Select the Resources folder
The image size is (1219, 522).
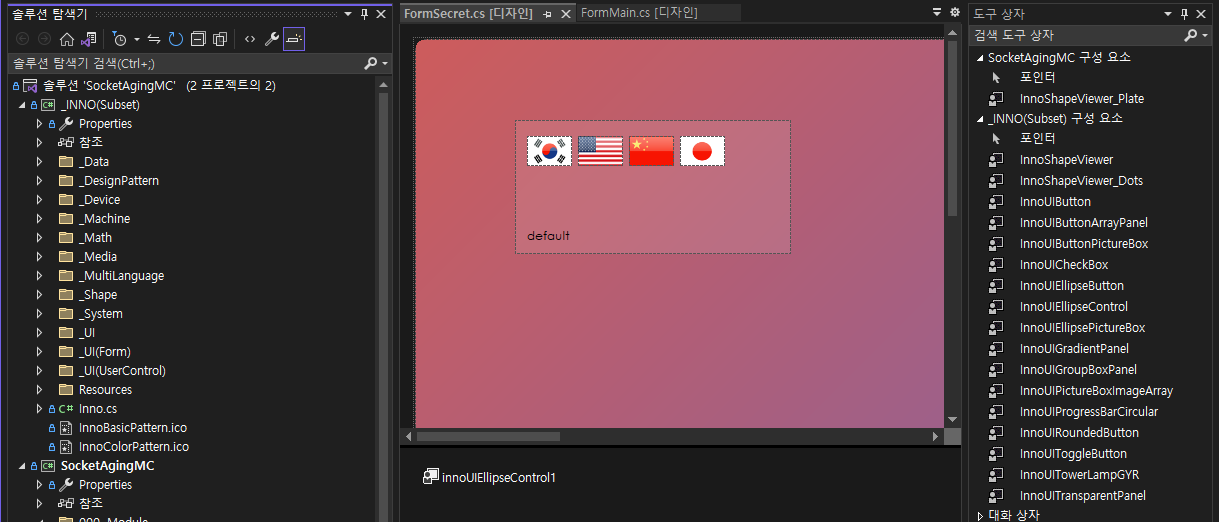click(x=105, y=389)
